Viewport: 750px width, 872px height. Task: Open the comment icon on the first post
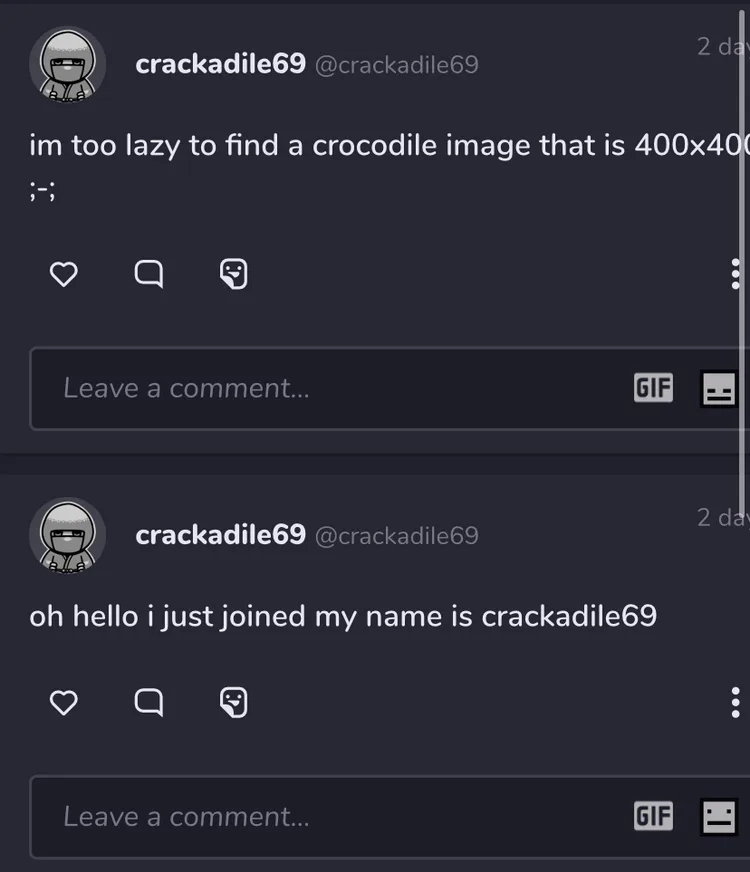149,274
